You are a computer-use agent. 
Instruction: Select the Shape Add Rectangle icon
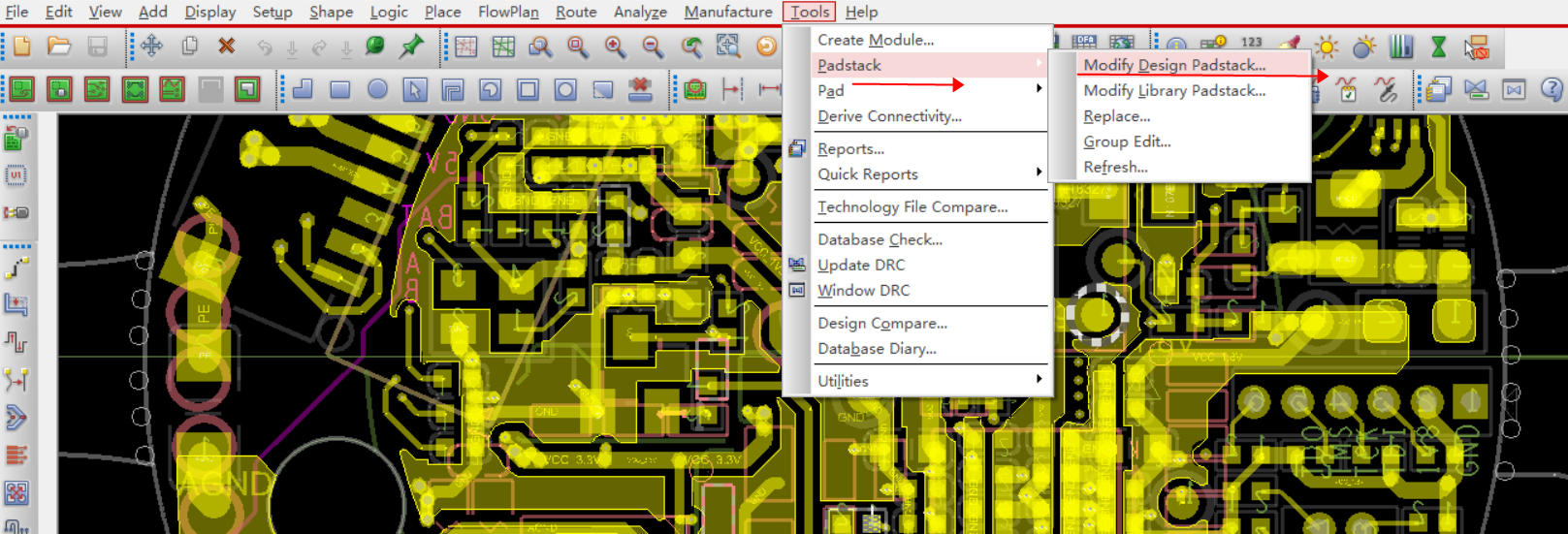coord(340,90)
